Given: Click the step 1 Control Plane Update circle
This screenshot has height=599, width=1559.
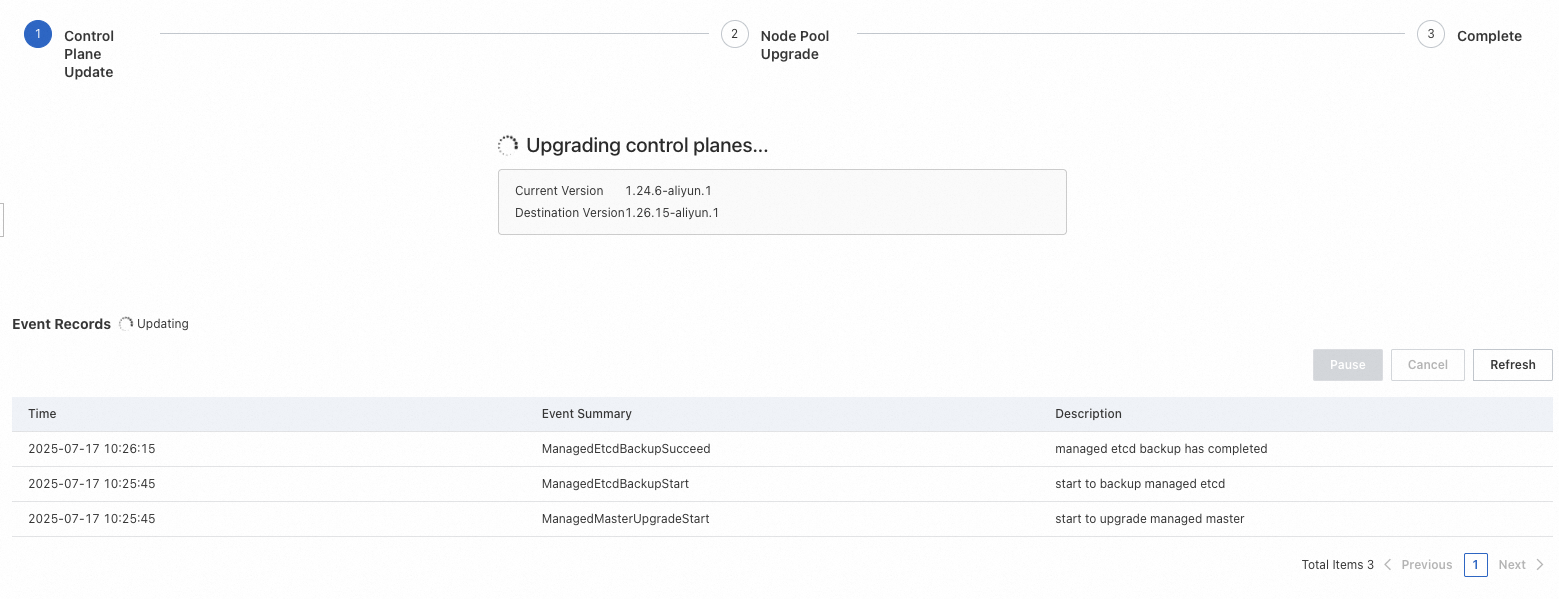Looking at the screenshot, I should click(38, 35).
